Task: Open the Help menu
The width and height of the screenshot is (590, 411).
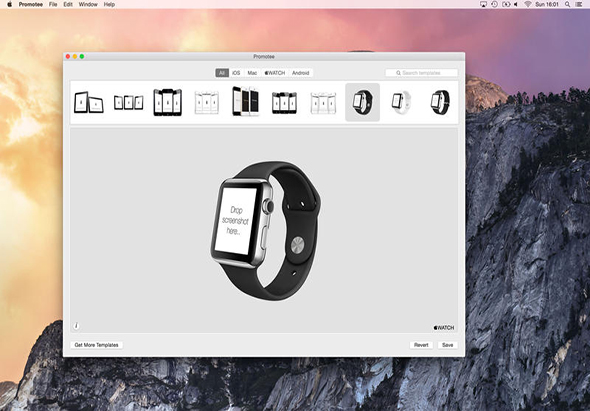Action: [x=109, y=4]
